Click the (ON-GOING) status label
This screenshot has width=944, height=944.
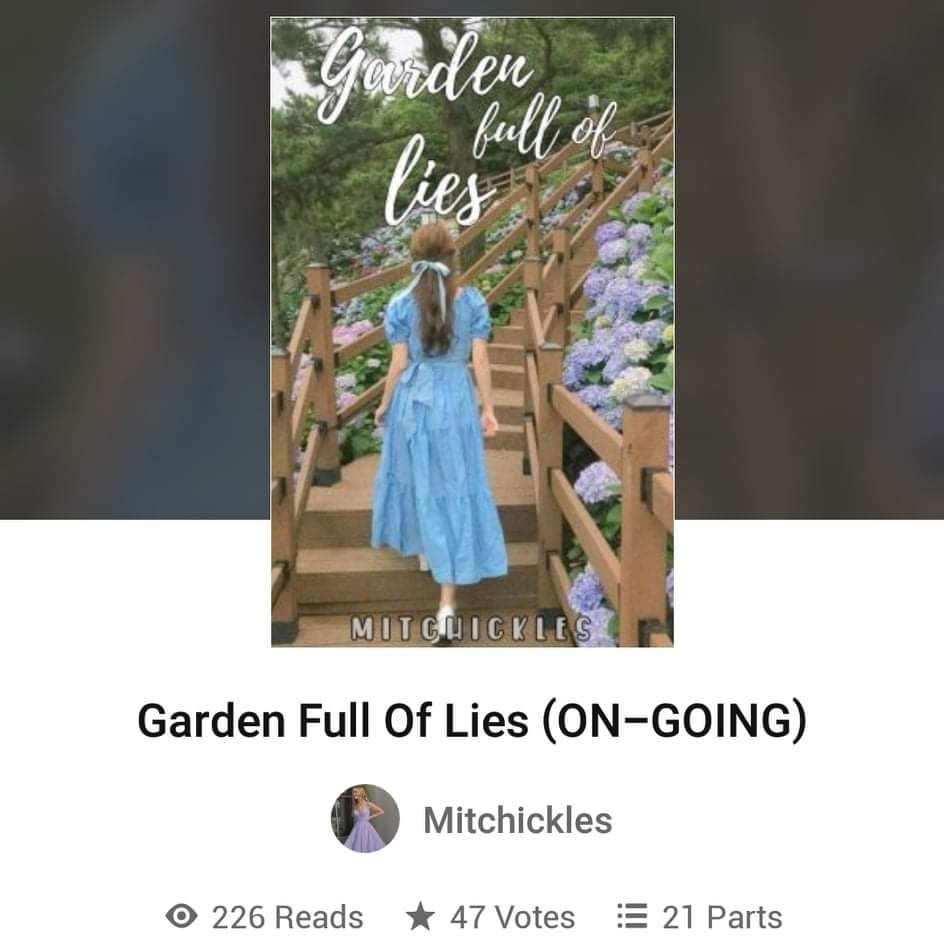[x=674, y=721]
